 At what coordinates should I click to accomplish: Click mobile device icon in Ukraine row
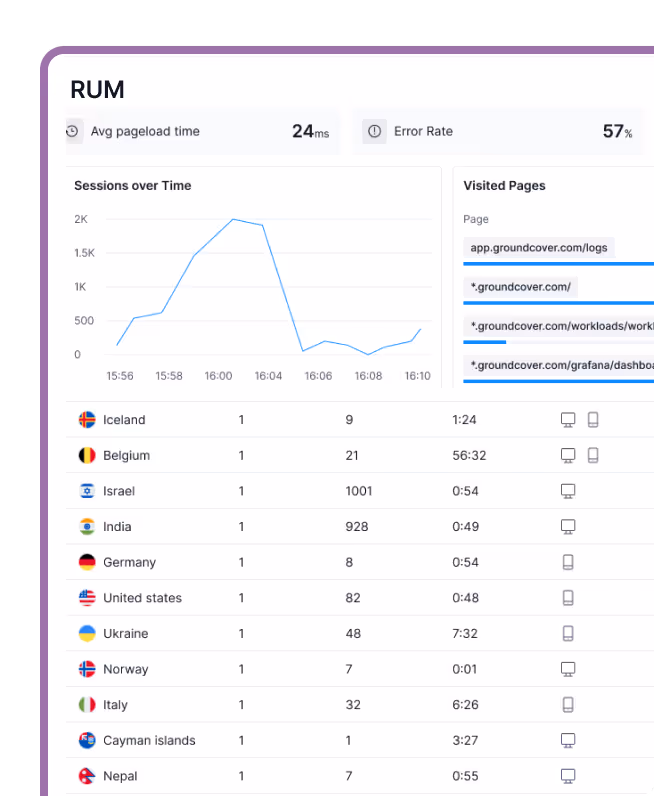[x=568, y=634]
